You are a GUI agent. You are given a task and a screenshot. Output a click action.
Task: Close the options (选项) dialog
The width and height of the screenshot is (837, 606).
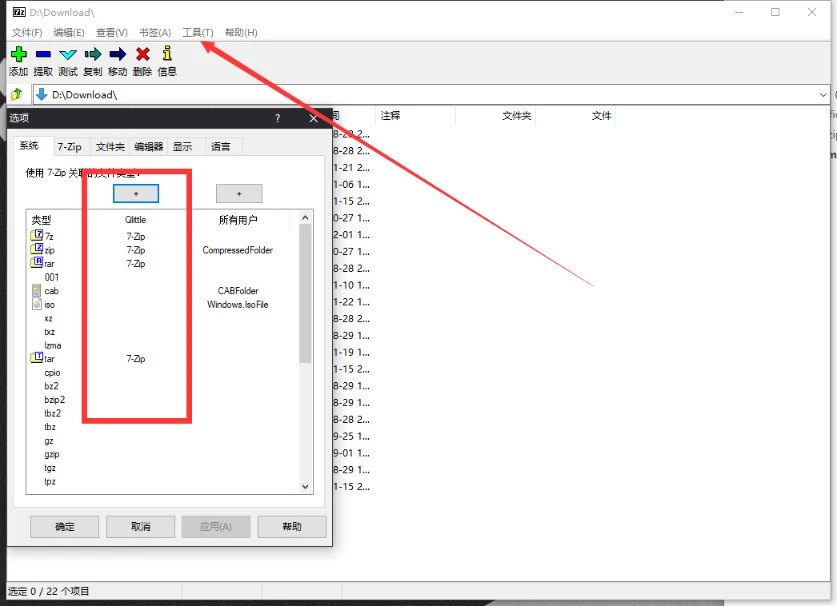pos(314,119)
